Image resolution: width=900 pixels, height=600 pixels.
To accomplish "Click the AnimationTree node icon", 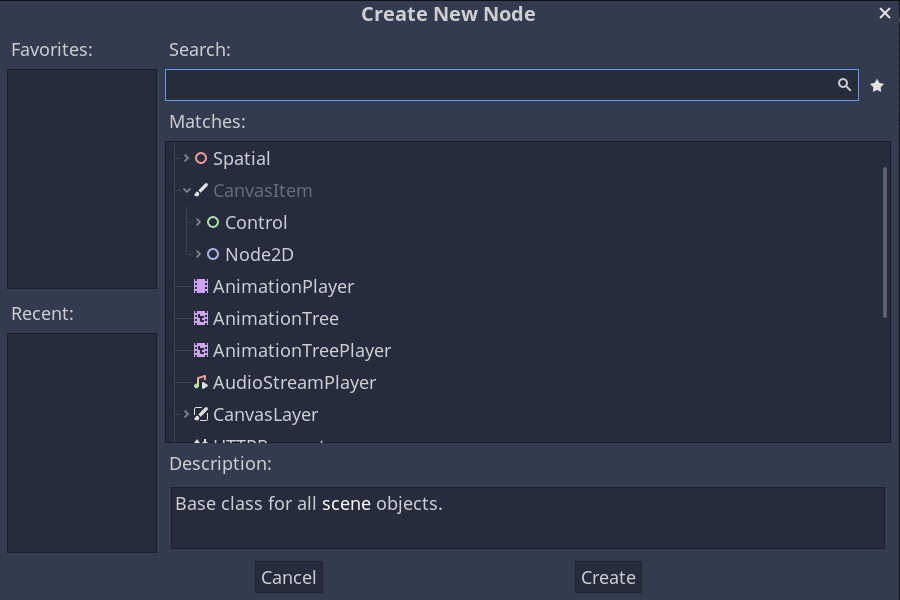I will [200, 318].
